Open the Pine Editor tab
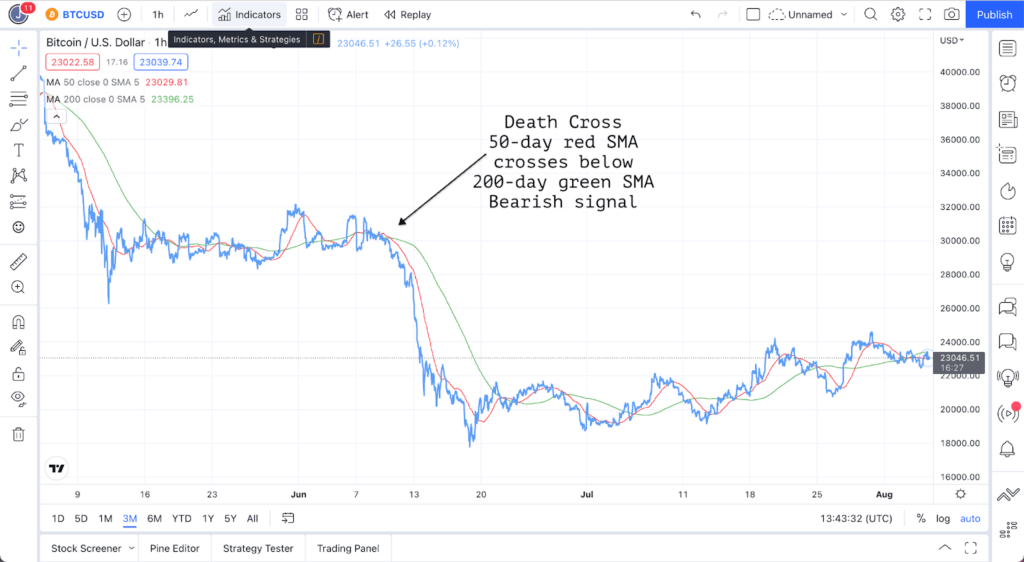 click(174, 548)
